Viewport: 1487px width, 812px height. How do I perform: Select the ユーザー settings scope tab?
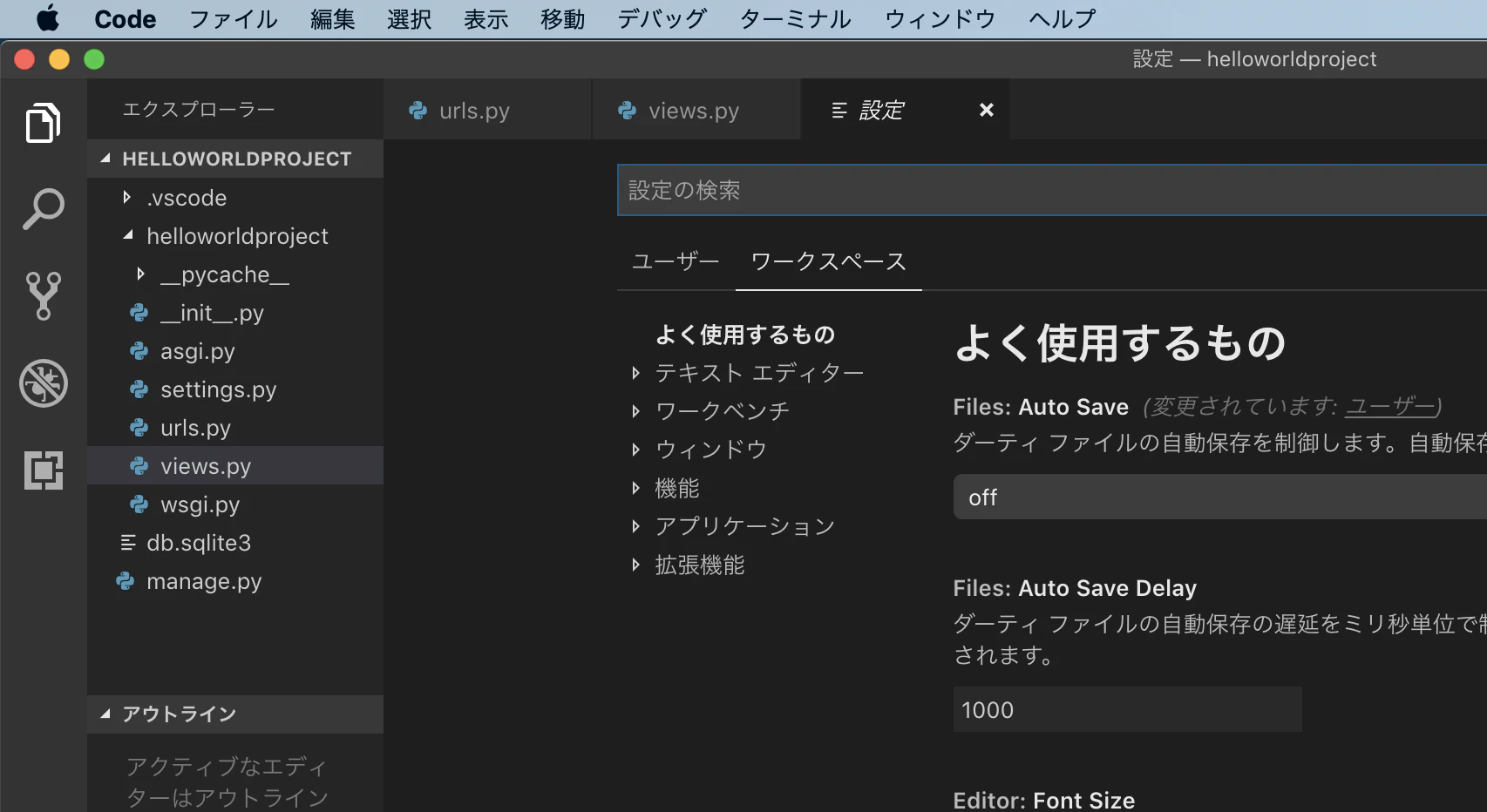[674, 261]
